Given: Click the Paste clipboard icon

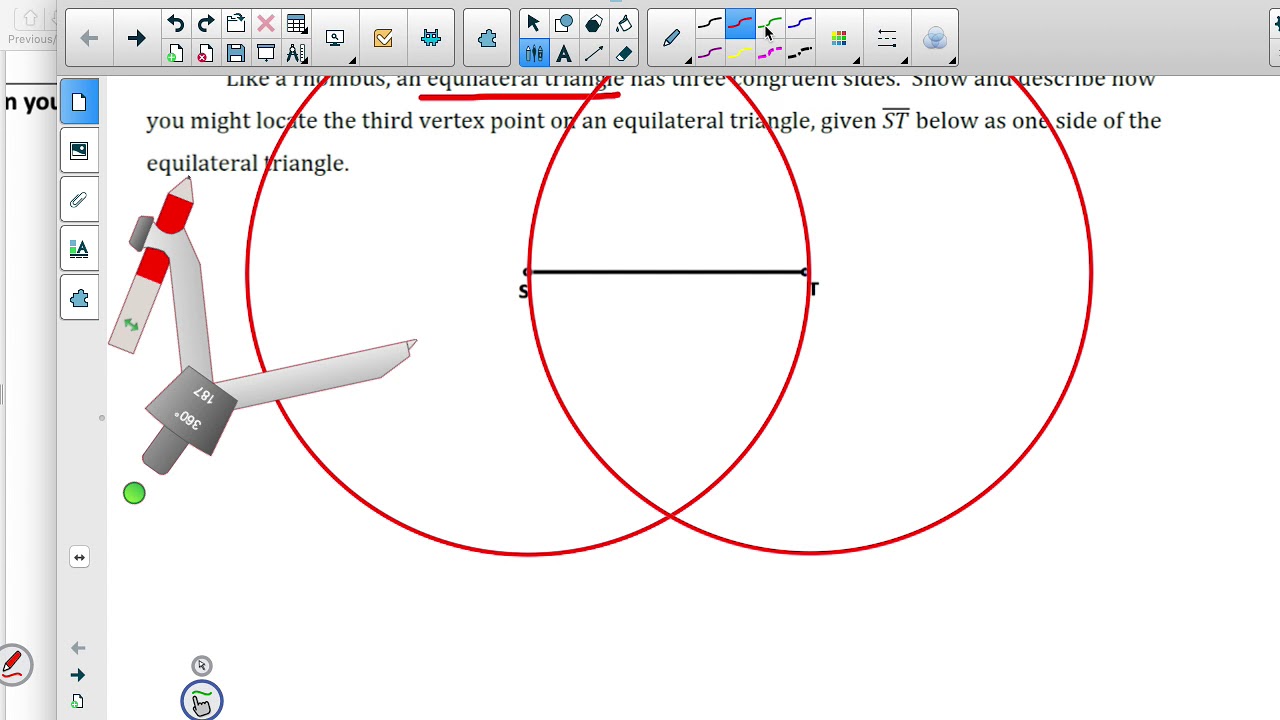Looking at the screenshot, I should point(236,24).
